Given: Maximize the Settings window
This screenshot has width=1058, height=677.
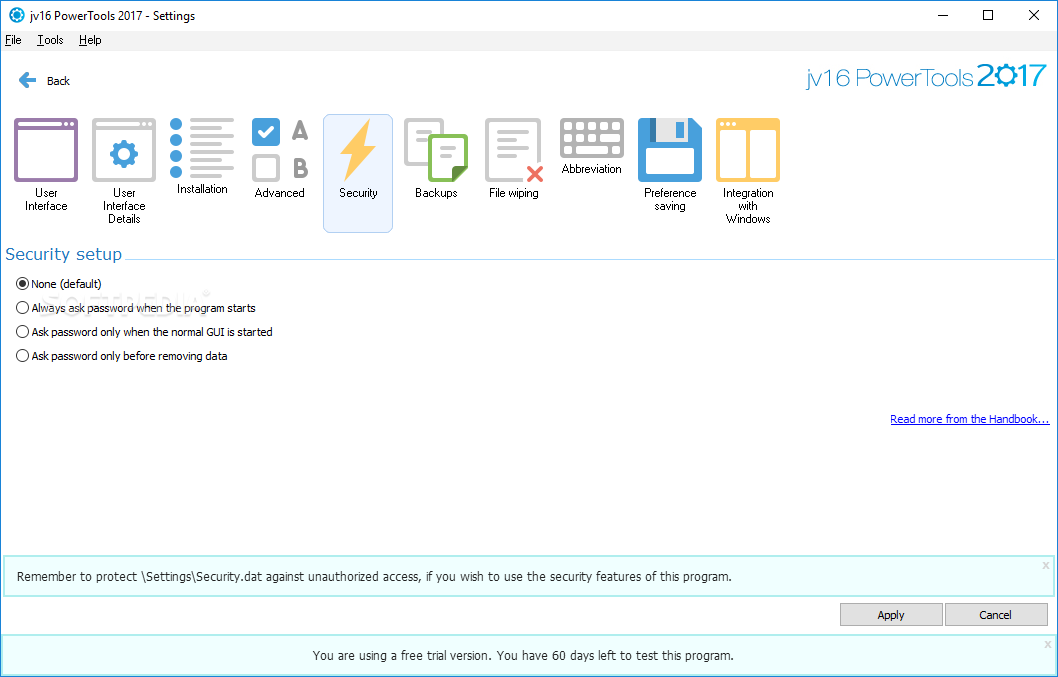Looking at the screenshot, I should 988,15.
